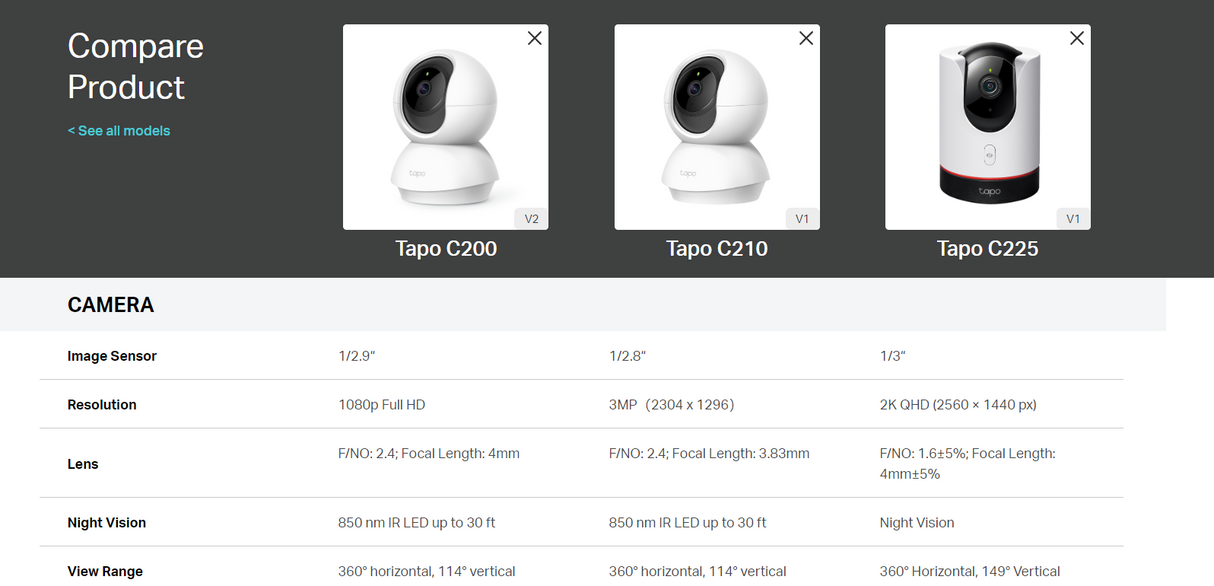This screenshot has height=586, width=1214.
Task: Click the Tapo C200 product photo
Action: click(x=445, y=127)
